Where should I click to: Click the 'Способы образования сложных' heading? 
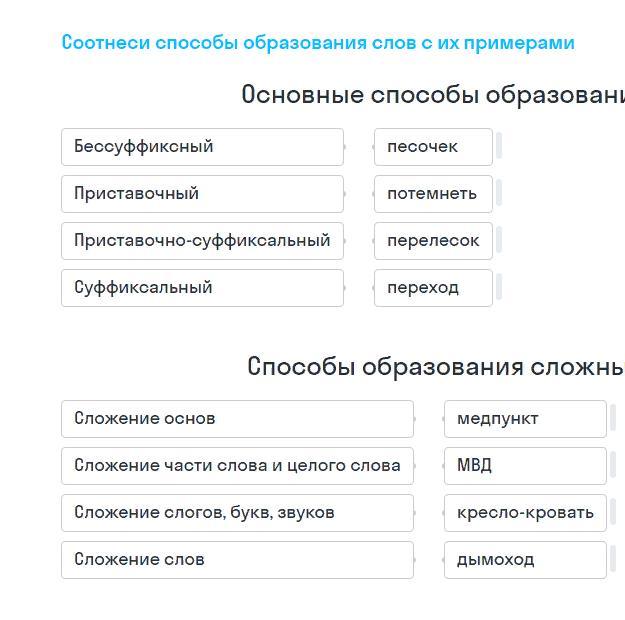coord(435,367)
